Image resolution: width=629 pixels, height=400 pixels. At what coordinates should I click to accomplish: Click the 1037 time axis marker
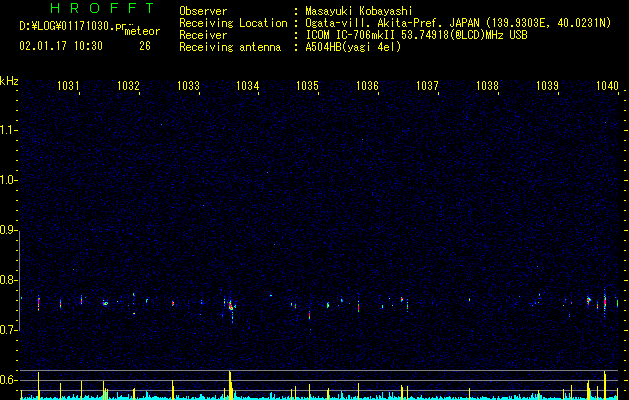pyautogui.click(x=427, y=85)
